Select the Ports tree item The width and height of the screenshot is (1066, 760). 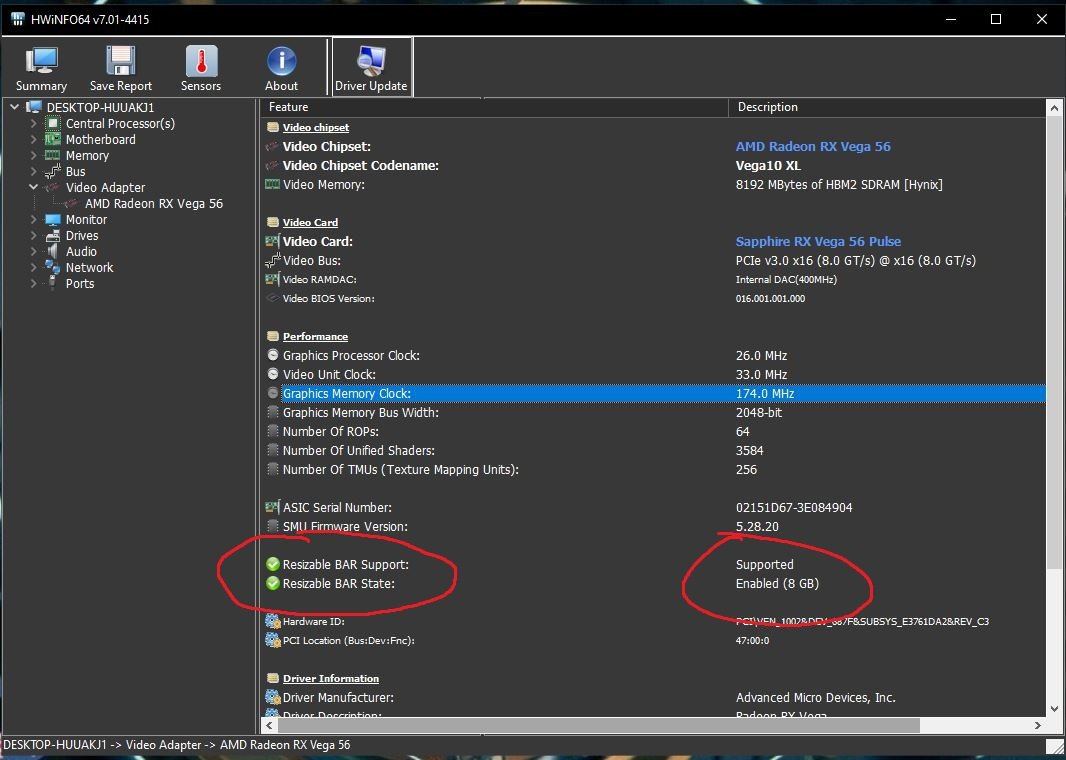[x=80, y=283]
